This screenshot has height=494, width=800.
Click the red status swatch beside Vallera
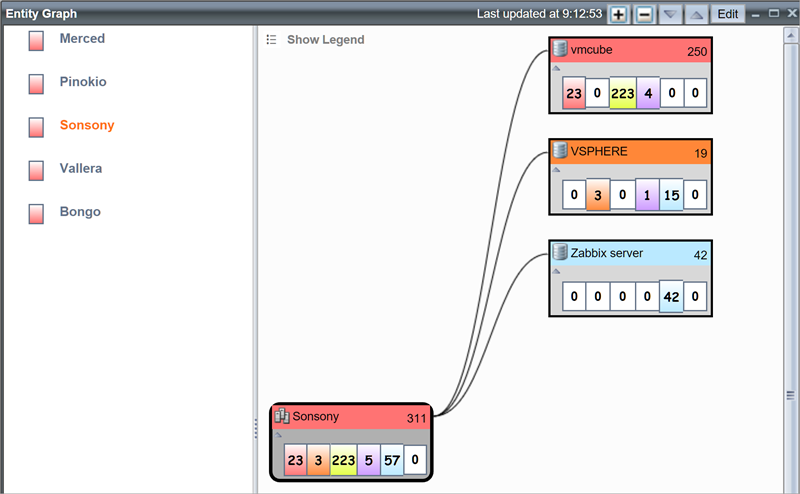coord(36,171)
